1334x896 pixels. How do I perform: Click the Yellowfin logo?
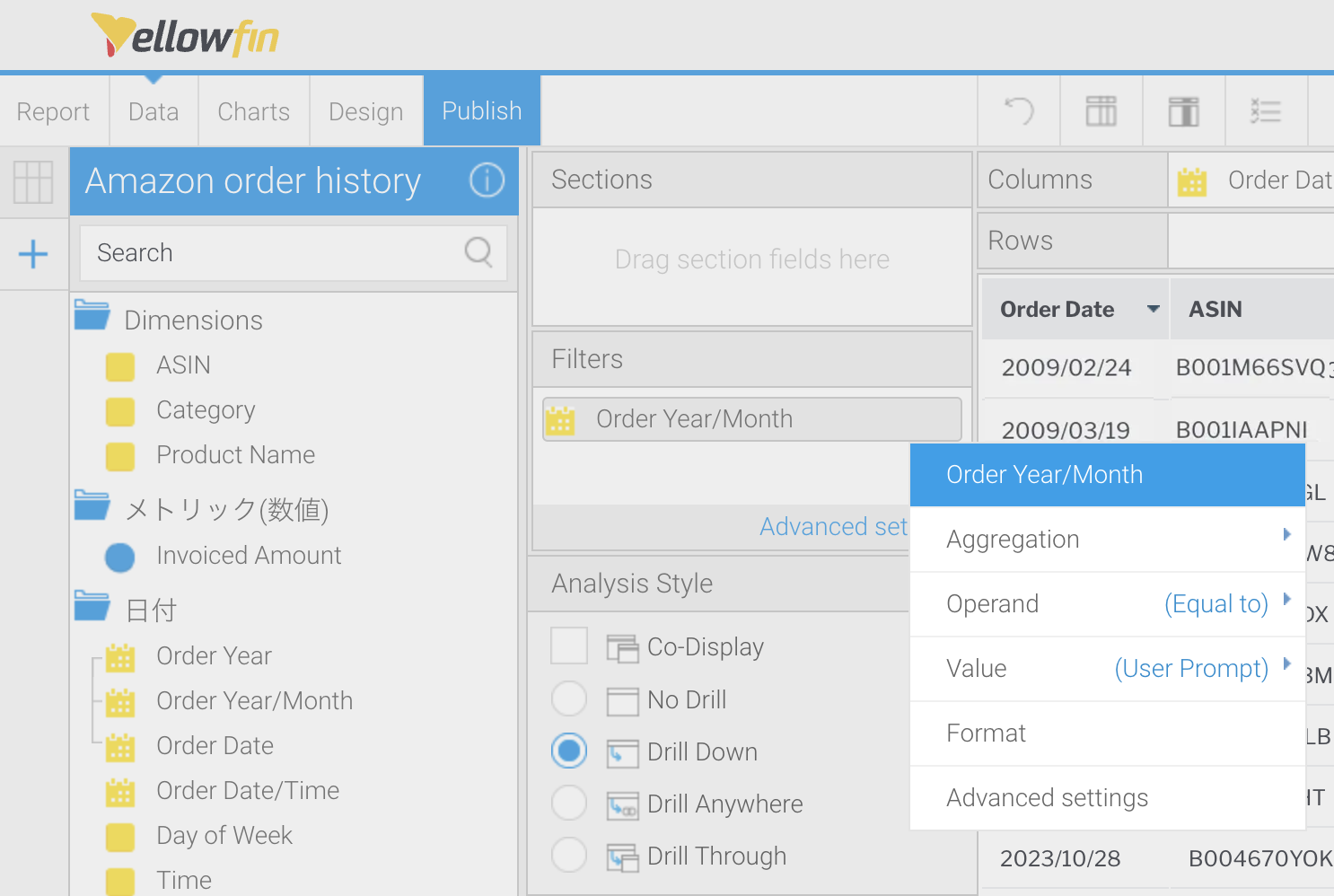[x=185, y=36]
